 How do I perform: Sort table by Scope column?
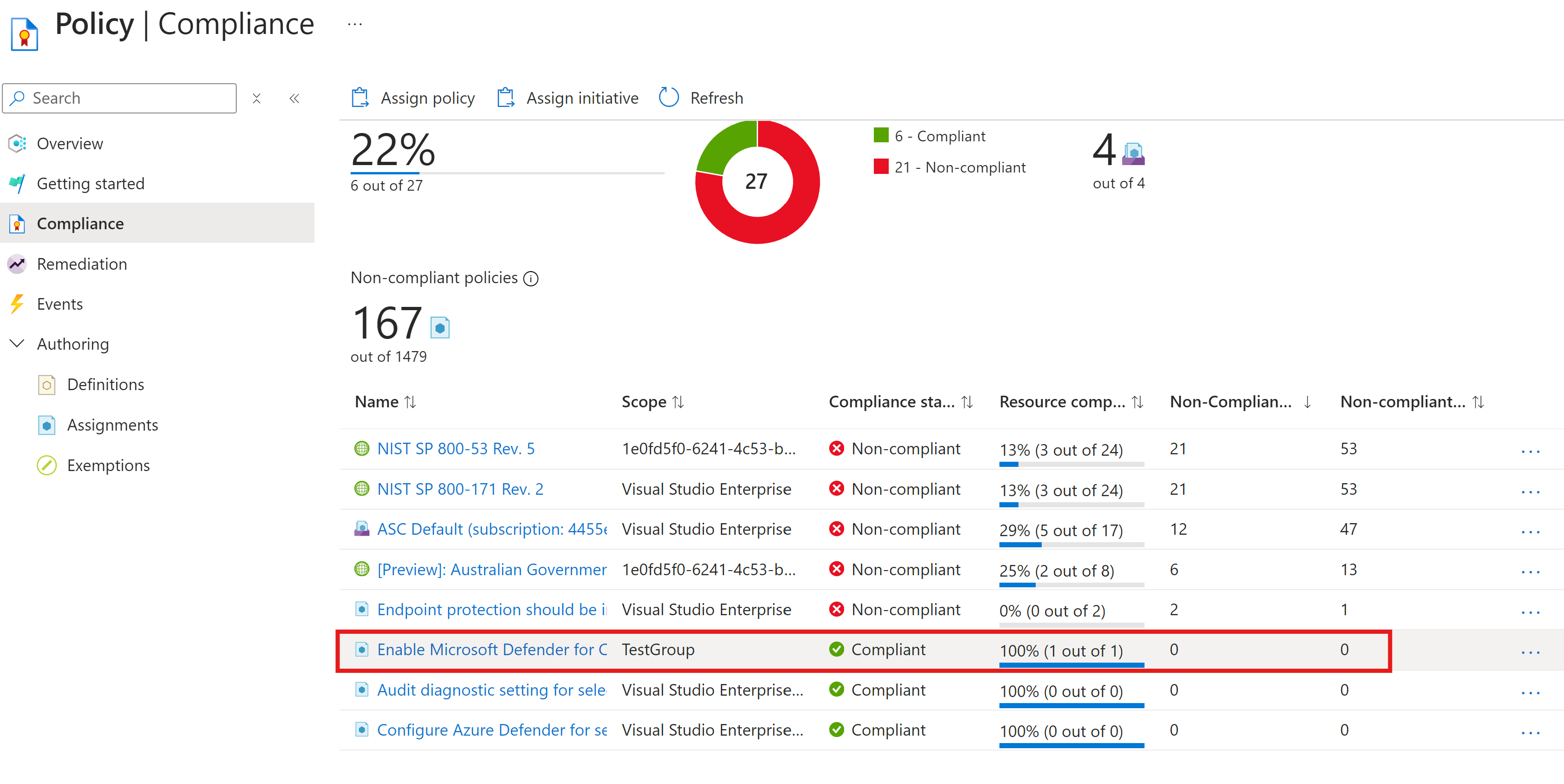point(652,402)
